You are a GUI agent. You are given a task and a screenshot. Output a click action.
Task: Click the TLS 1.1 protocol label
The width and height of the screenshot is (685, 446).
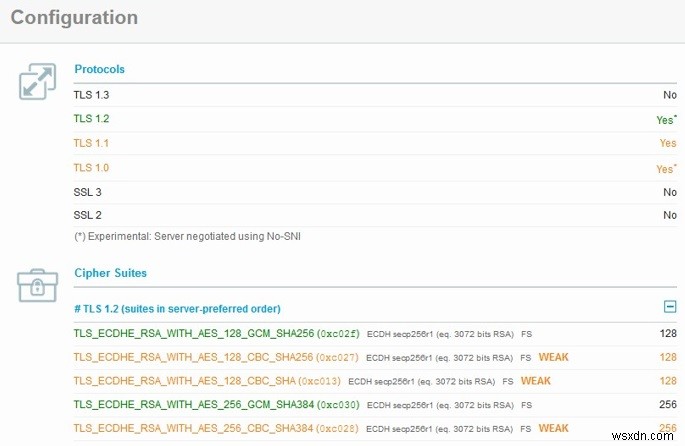(x=91, y=143)
